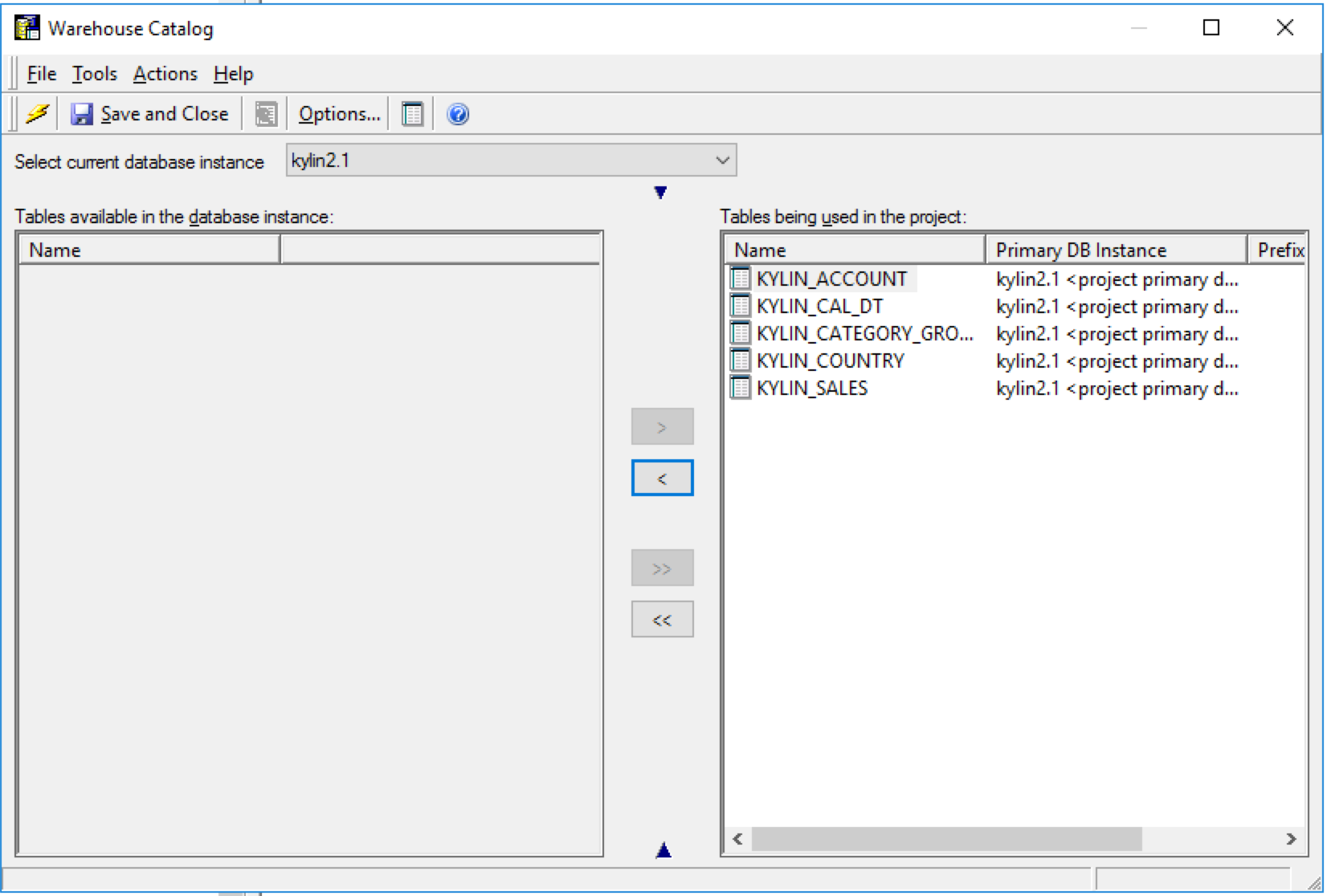The height and width of the screenshot is (896, 1327).
Task: Click the KYLIN_ACCOUNT table icon
Action: 740,279
